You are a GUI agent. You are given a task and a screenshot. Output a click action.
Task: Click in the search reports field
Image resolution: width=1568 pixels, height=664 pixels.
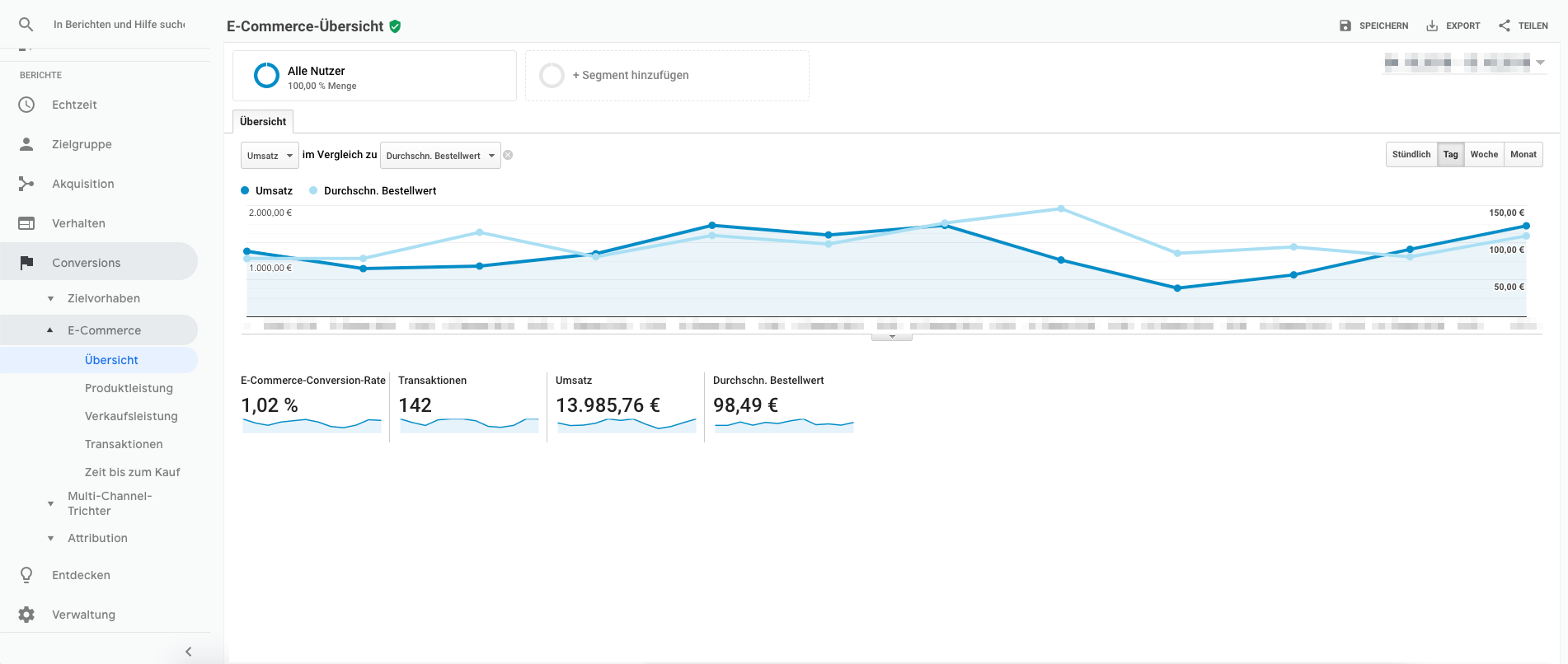120,25
